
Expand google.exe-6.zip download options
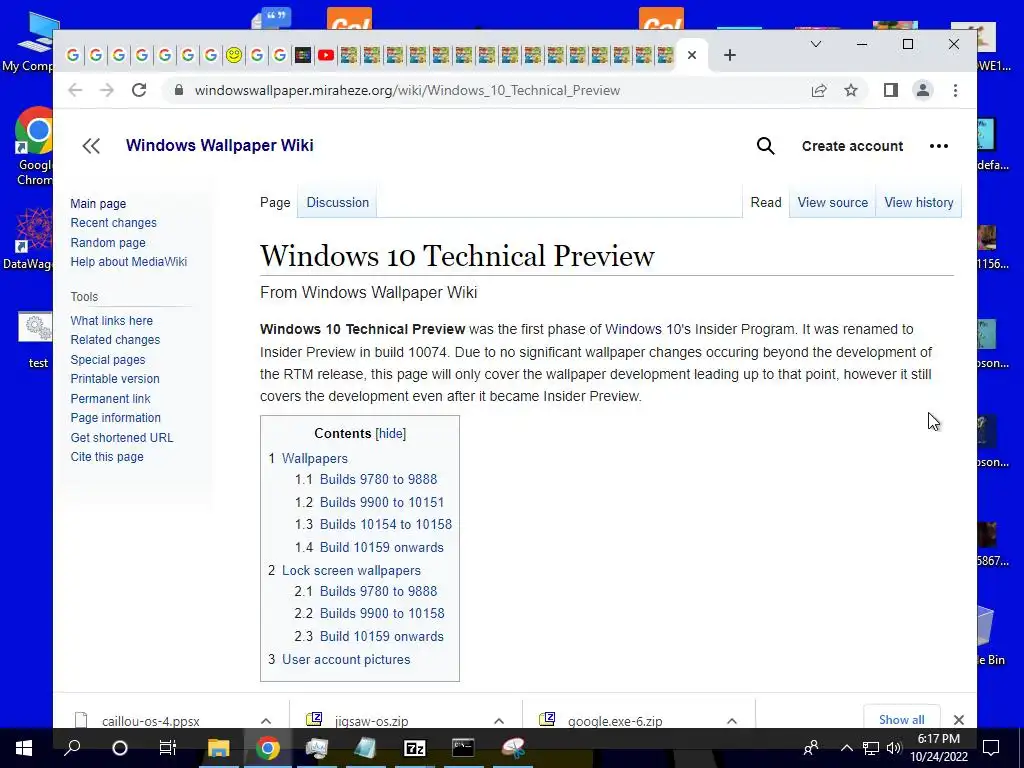tap(731, 721)
